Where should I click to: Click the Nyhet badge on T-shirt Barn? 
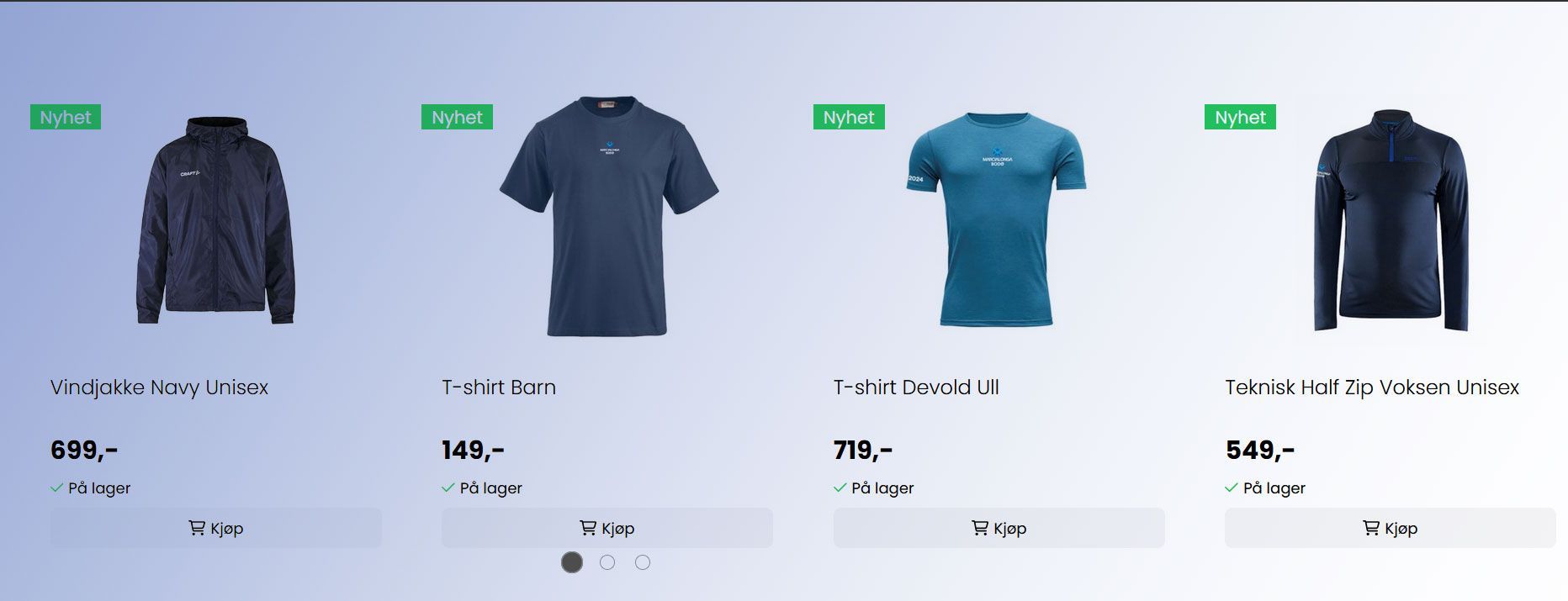coord(457,117)
